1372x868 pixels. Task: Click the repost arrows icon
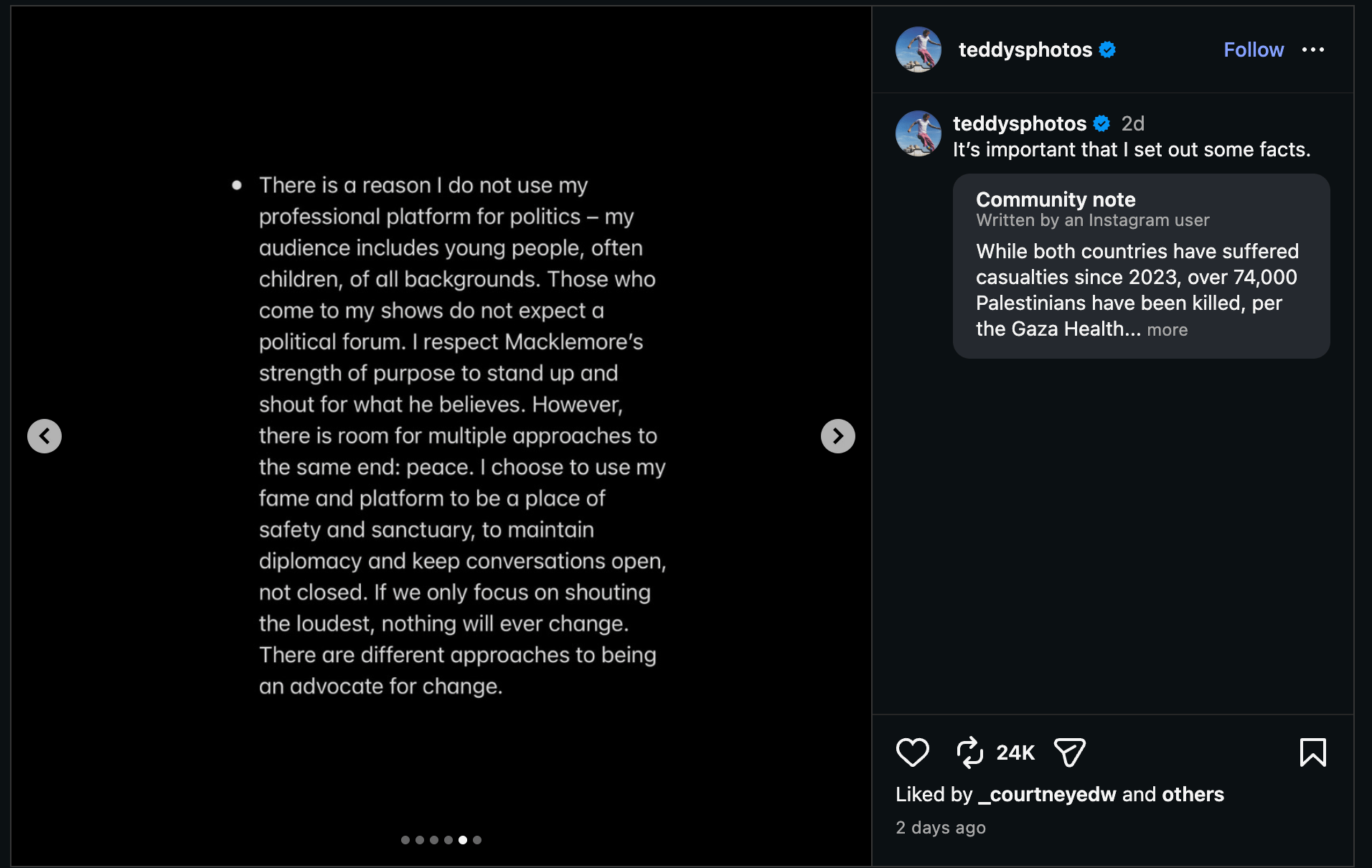coord(969,753)
